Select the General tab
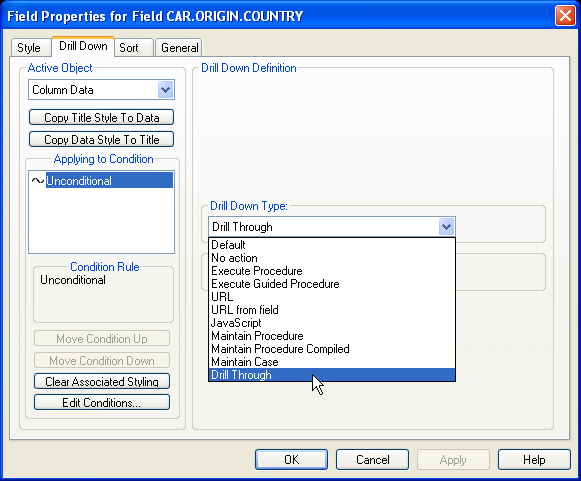This screenshot has height=481, width=581. coord(179,48)
